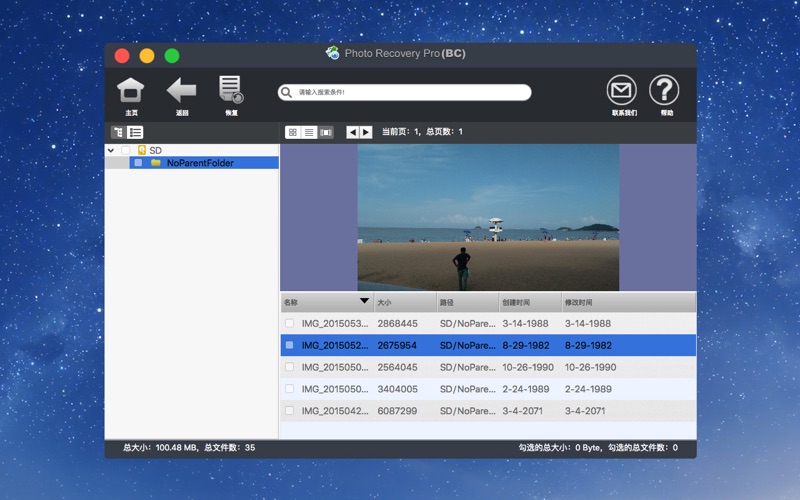Collapse the SD tree node
This screenshot has width=800, height=500.
point(111,150)
